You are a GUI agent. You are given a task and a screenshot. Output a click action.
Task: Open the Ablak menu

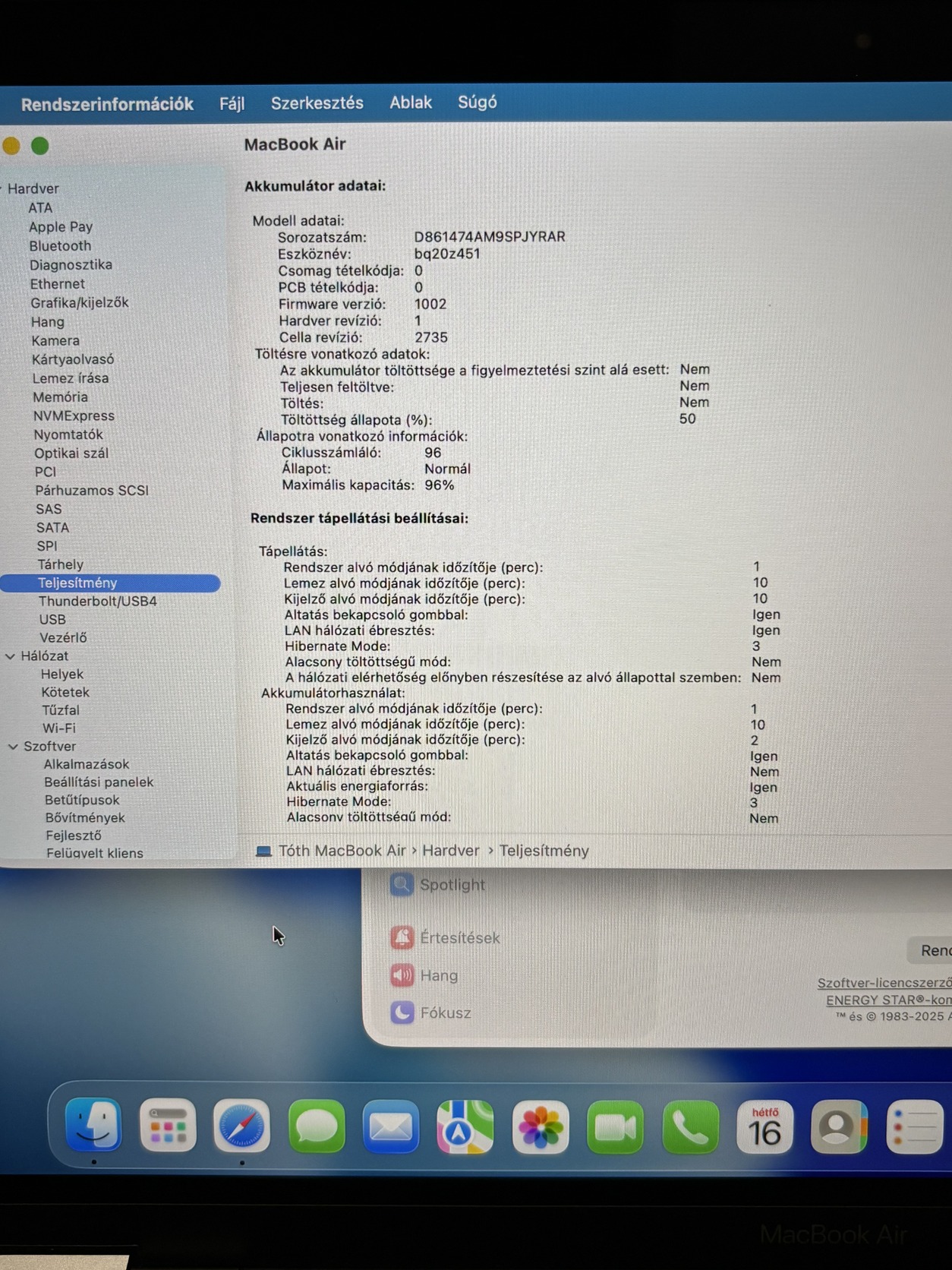point(411,102)
